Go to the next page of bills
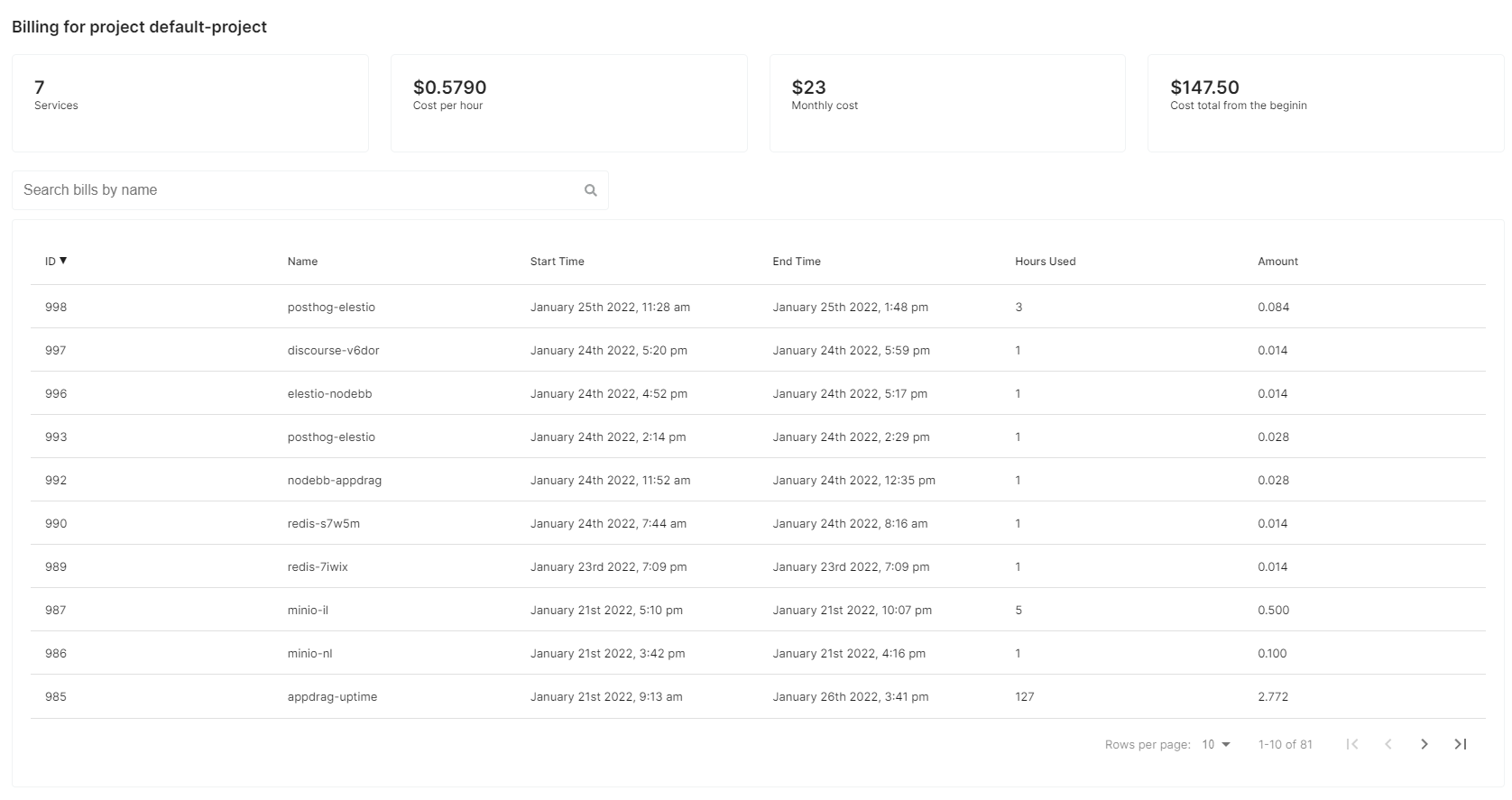This screenshot has height=800, width=1512. [1424, 744]
